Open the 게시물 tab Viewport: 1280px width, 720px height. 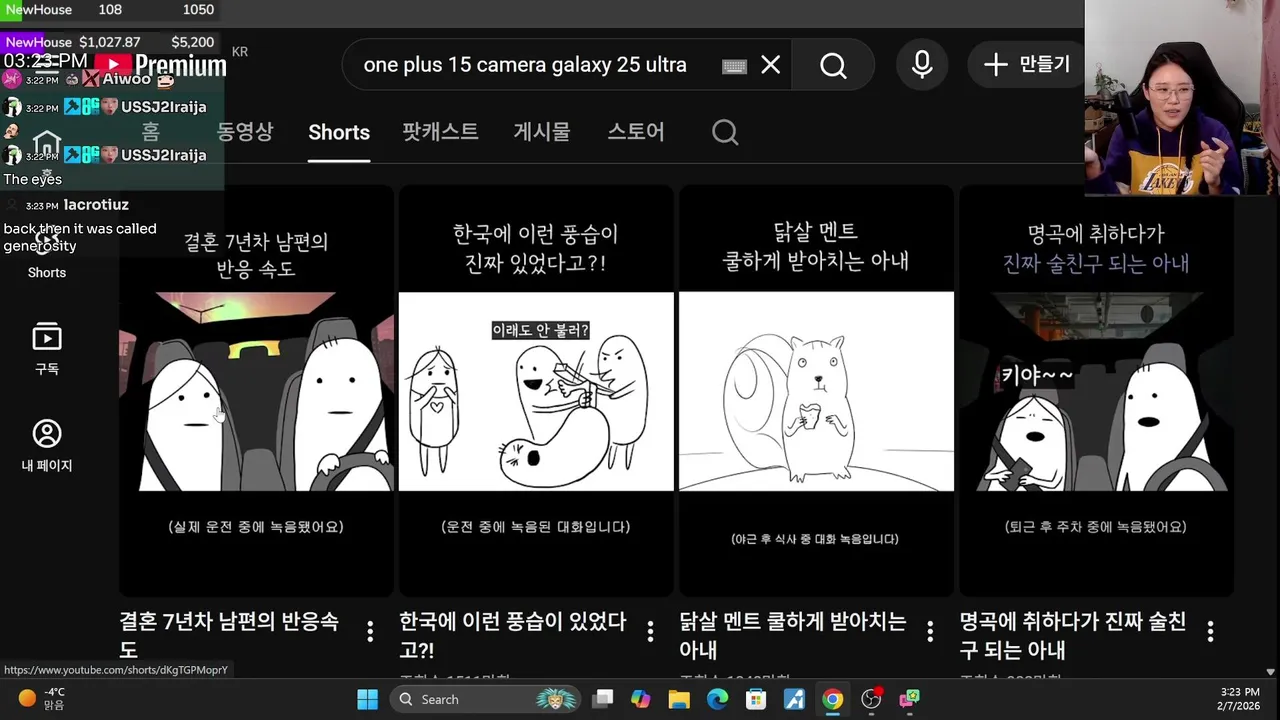point(542,132)
